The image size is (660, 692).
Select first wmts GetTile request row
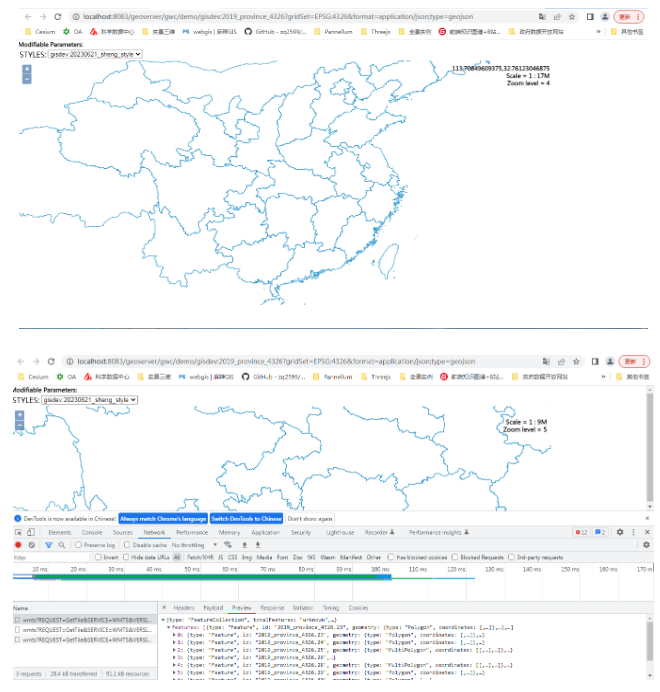[85, 620]
